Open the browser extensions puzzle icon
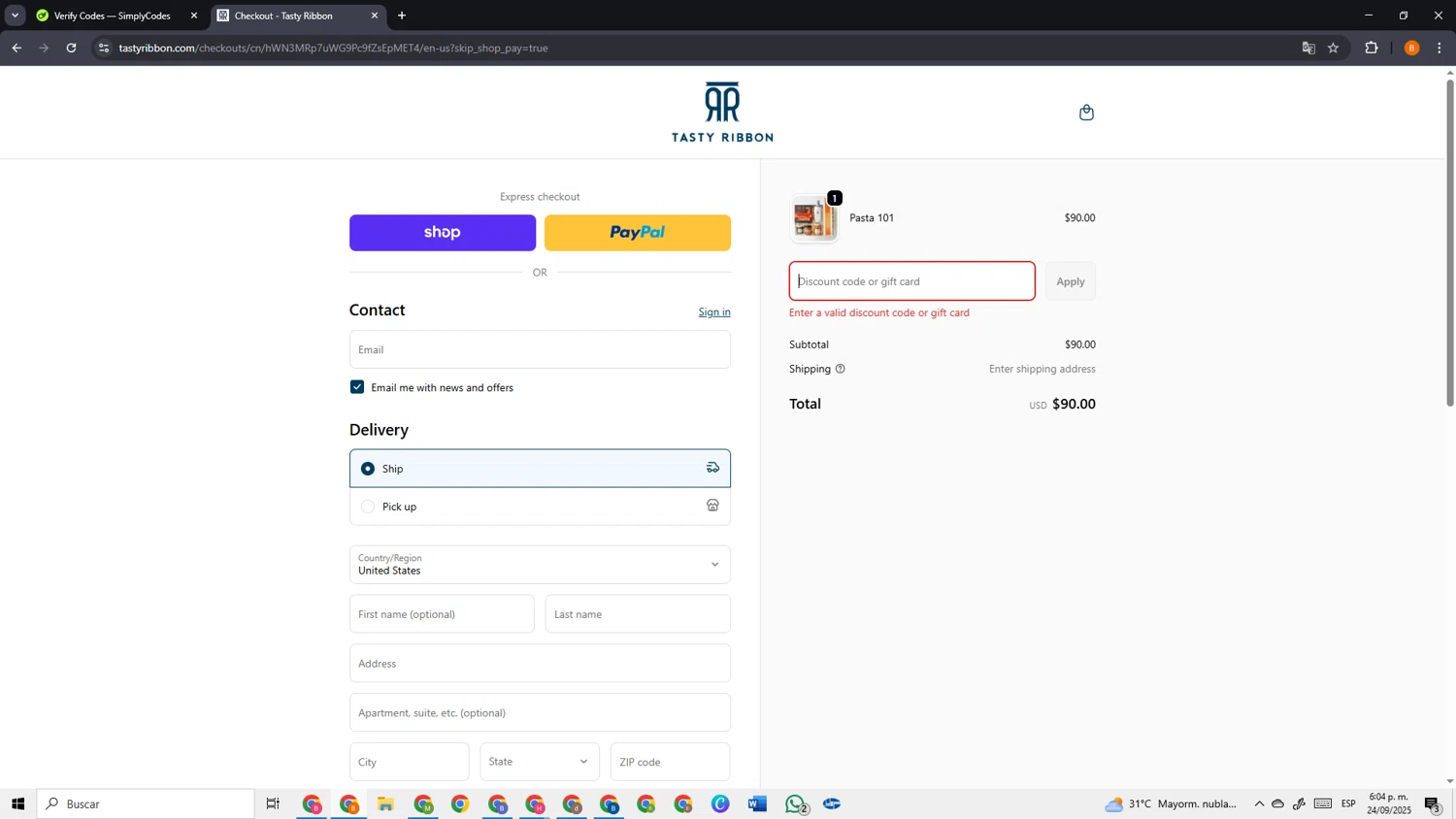 (1372, 48)
